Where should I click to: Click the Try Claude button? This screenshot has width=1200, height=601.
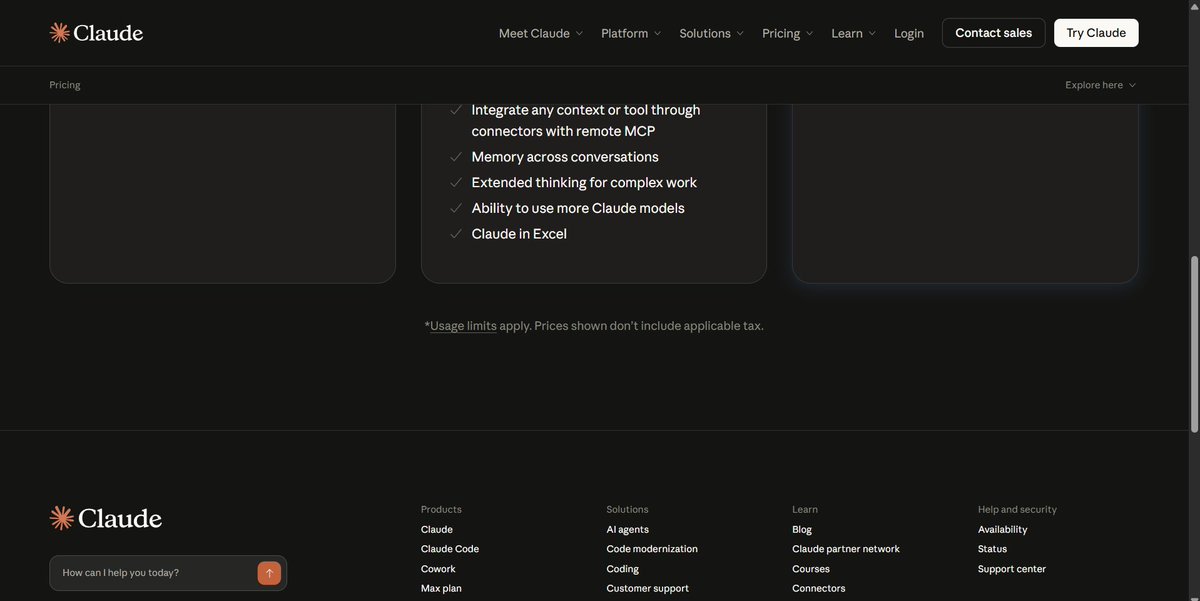[1096, 33]
